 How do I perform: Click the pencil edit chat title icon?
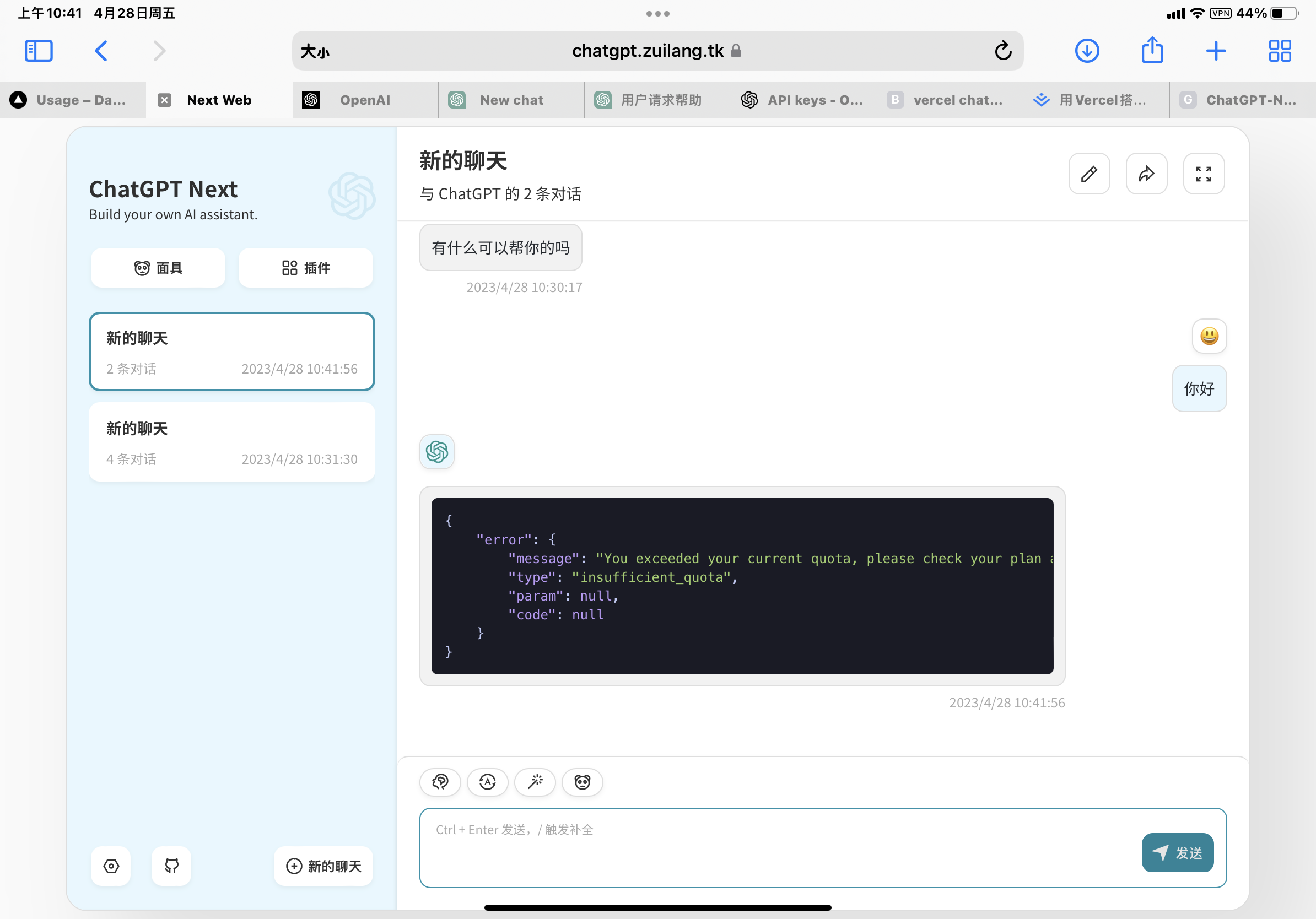click(x=1089, y=174)
